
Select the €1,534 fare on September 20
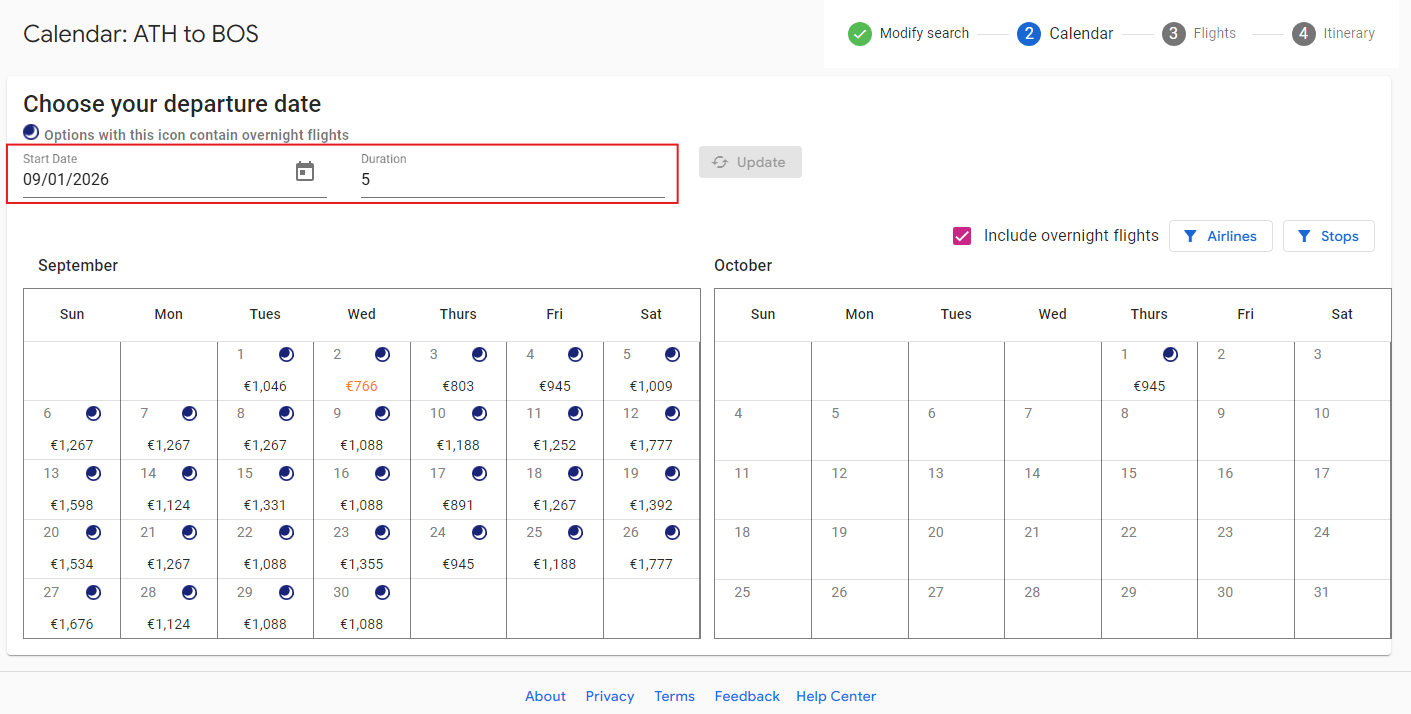(x=72, y=564)
